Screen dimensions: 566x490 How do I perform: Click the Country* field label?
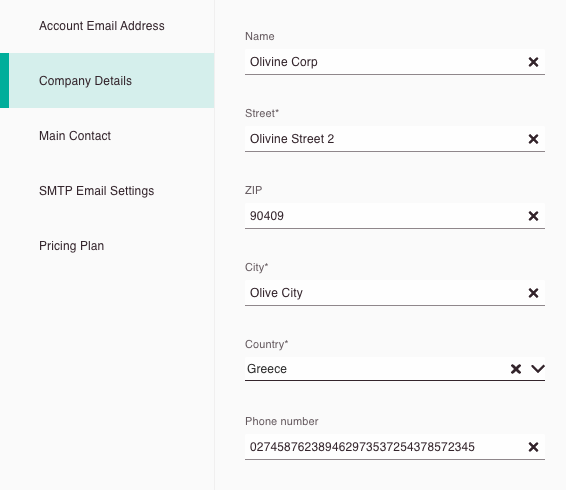click(266, 344)
